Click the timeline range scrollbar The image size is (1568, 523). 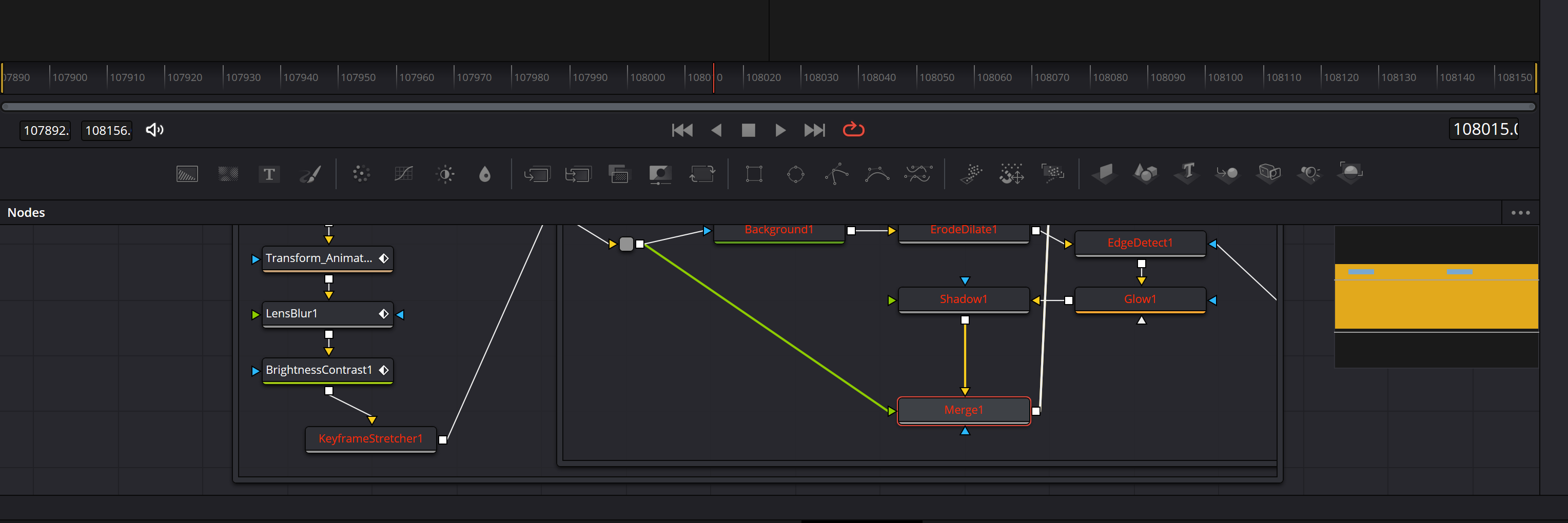click(768, 107)
